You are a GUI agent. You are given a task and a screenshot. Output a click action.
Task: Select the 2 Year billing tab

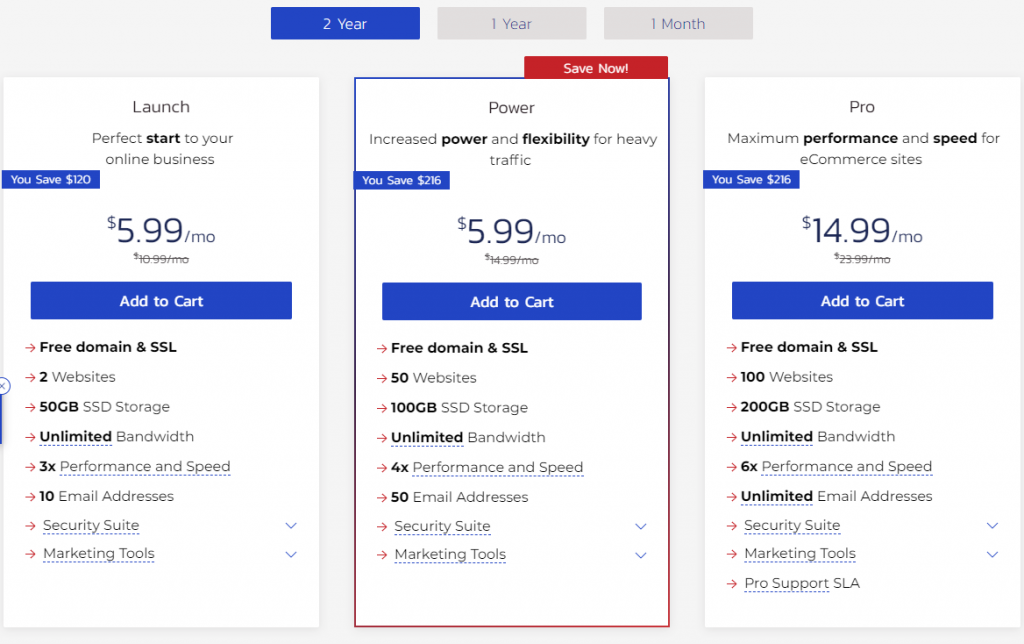345,24
